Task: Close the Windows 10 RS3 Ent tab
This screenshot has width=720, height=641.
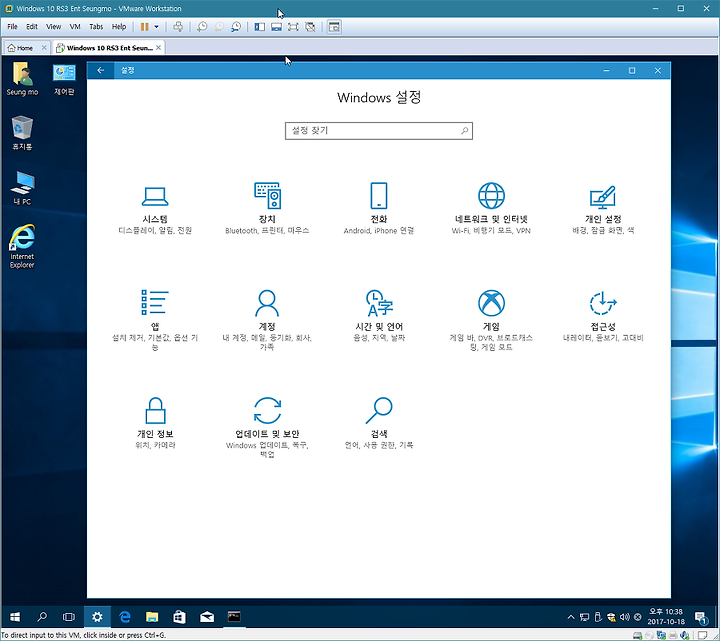Action: pos(158,48)
